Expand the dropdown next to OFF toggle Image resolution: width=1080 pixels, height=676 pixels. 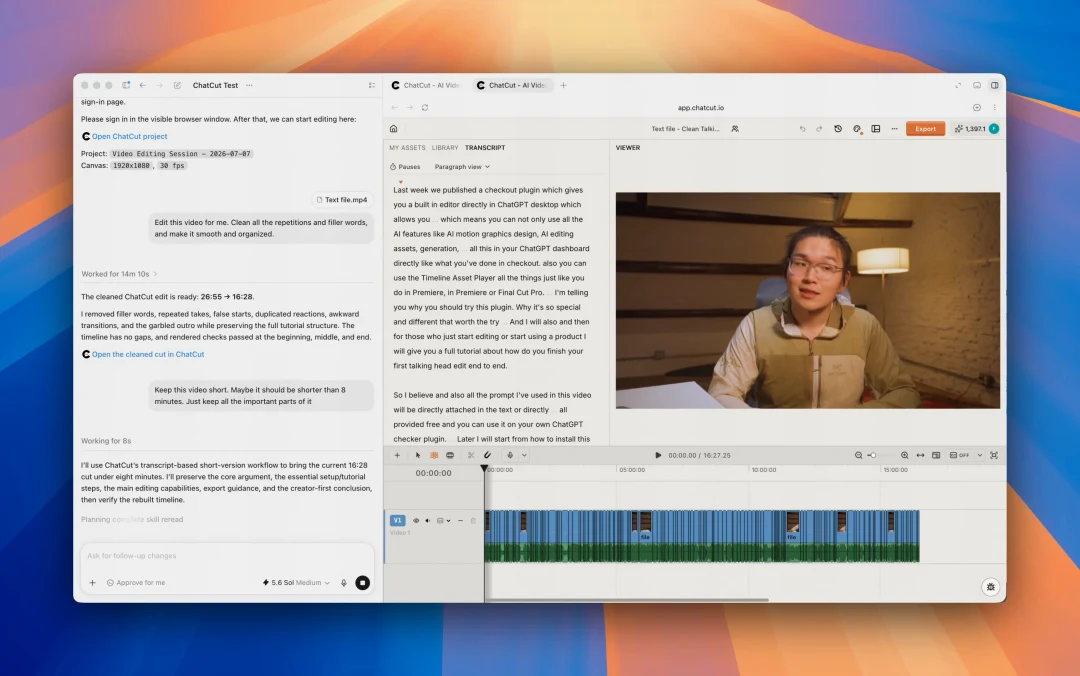979,455
